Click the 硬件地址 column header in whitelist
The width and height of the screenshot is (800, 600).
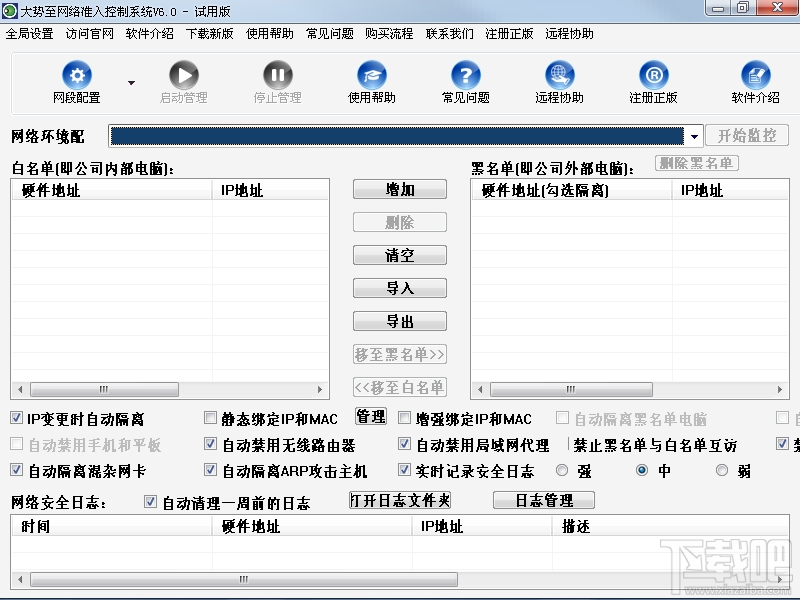click(112, 190)
